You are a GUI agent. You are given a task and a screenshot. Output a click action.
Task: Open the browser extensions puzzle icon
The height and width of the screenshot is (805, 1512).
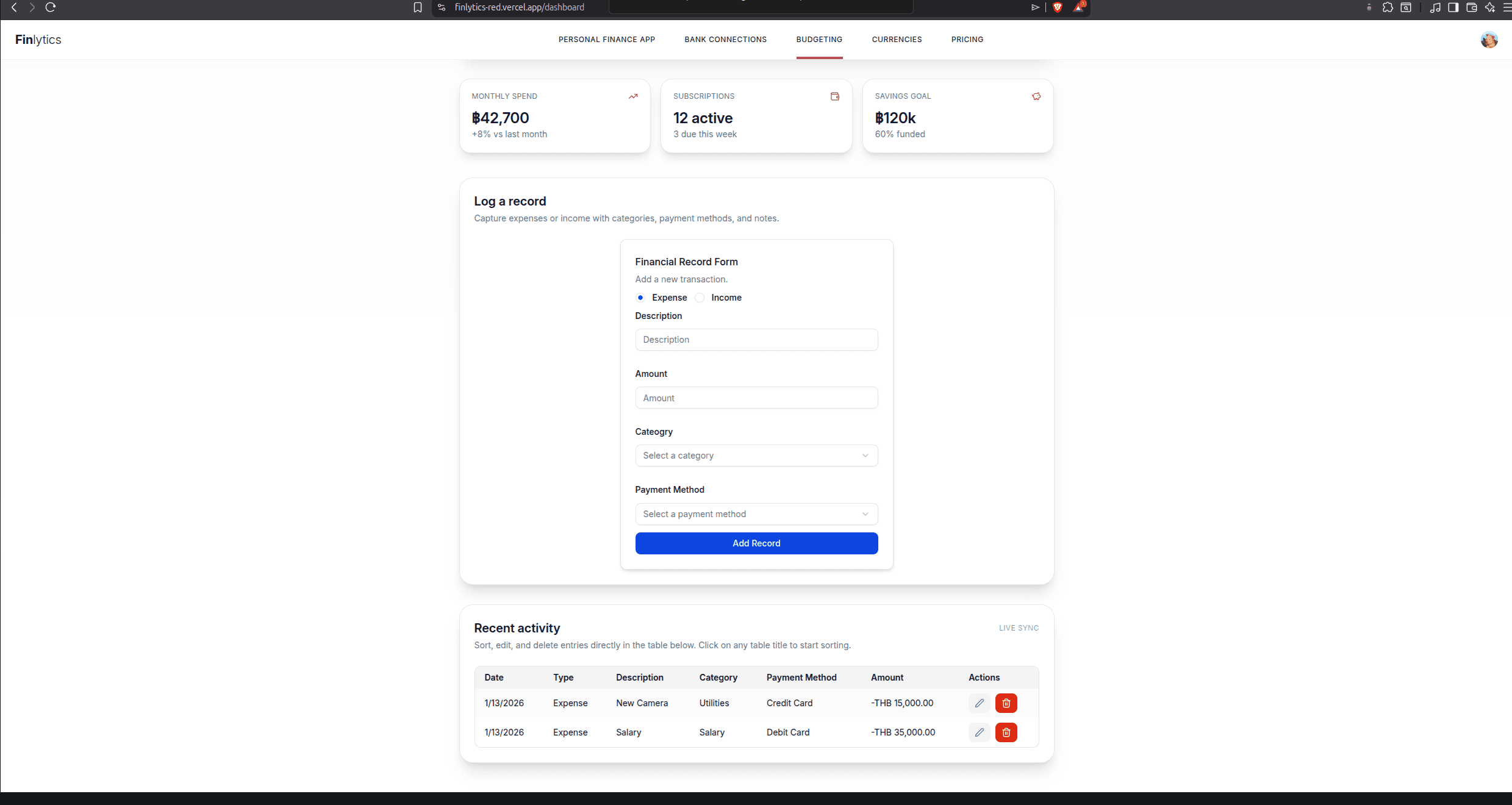click(1388, 8)
